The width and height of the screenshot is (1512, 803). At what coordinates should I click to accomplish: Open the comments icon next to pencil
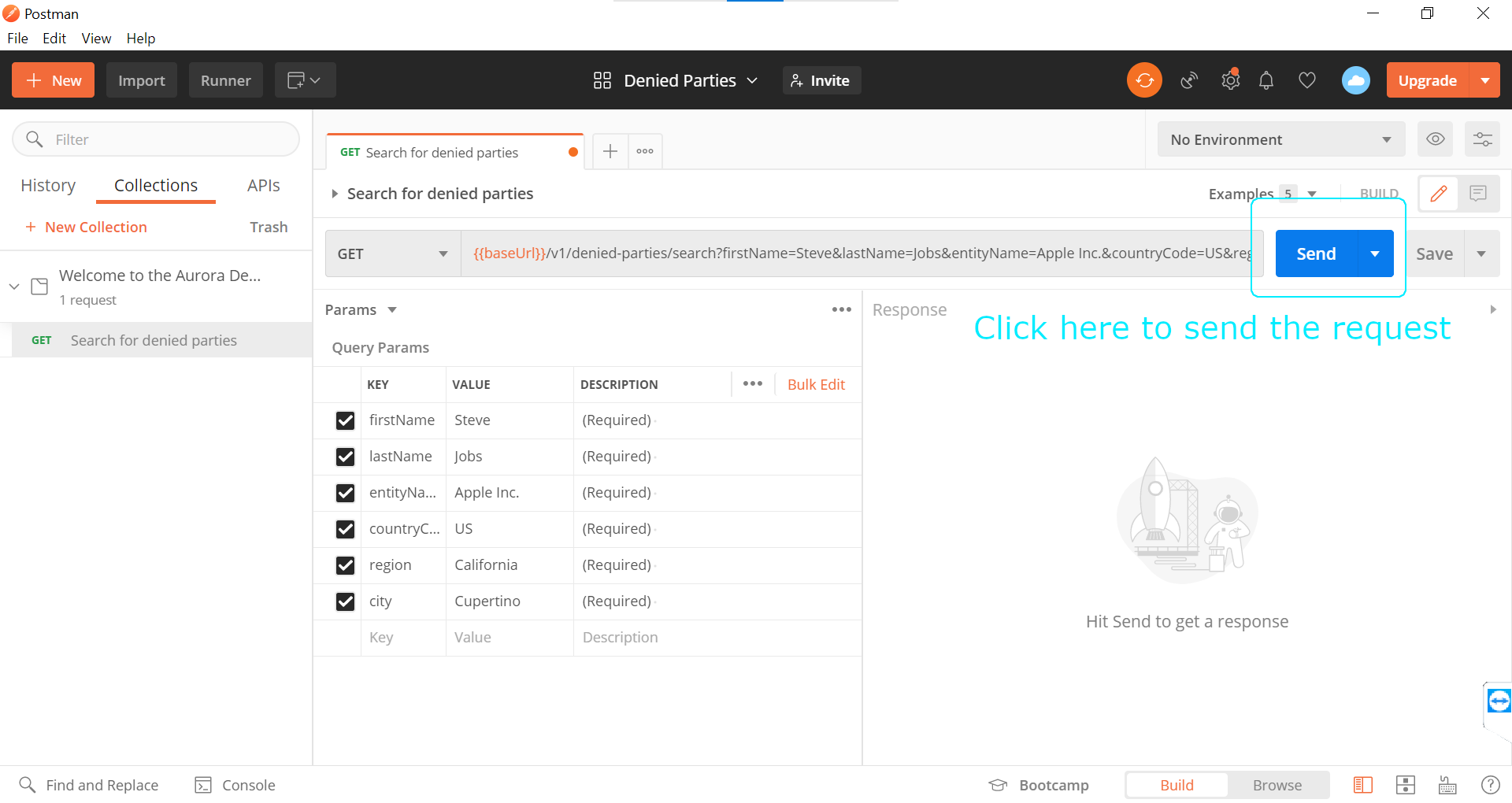pyautogui.click(x=1478, y=194)
